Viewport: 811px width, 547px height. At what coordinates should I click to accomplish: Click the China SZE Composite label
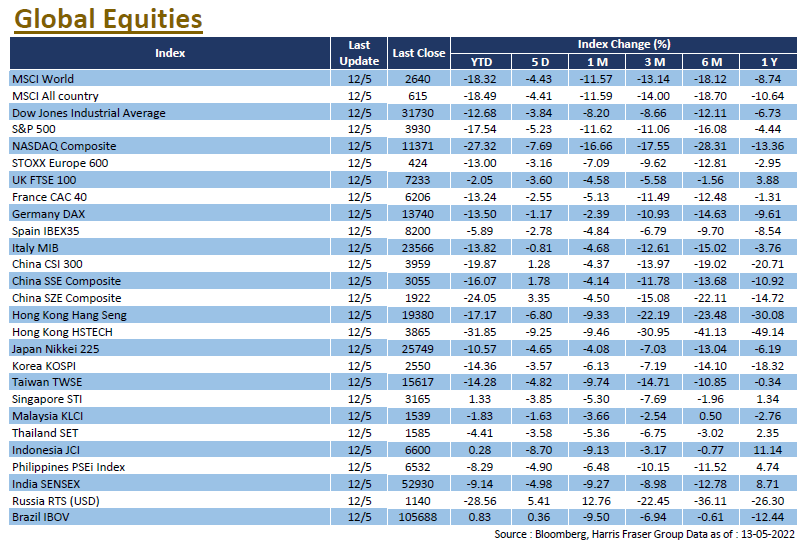tap(66, 298)
